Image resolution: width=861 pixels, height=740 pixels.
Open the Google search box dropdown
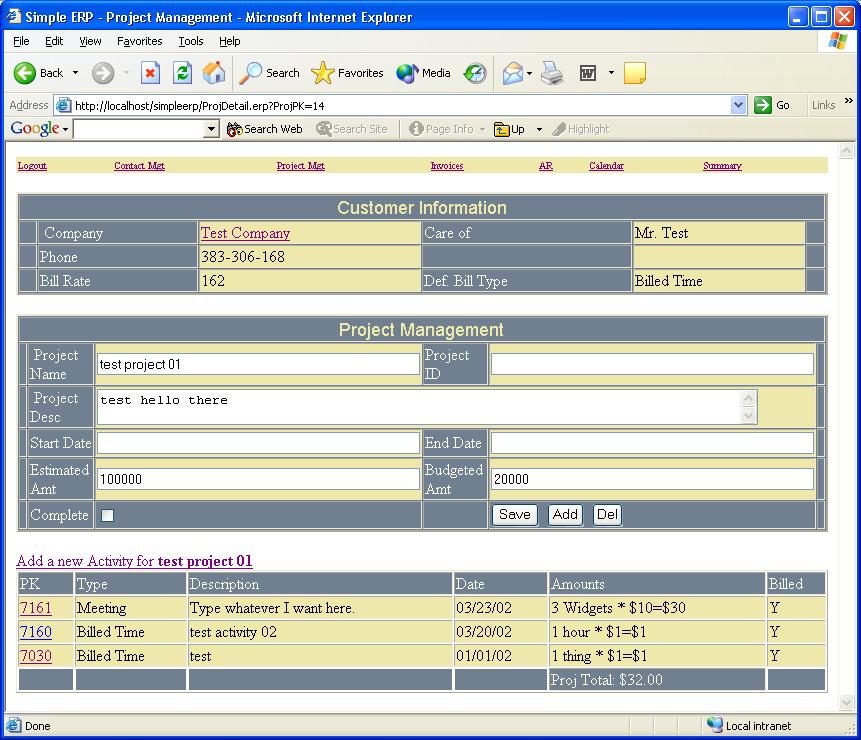coord(211,129)
